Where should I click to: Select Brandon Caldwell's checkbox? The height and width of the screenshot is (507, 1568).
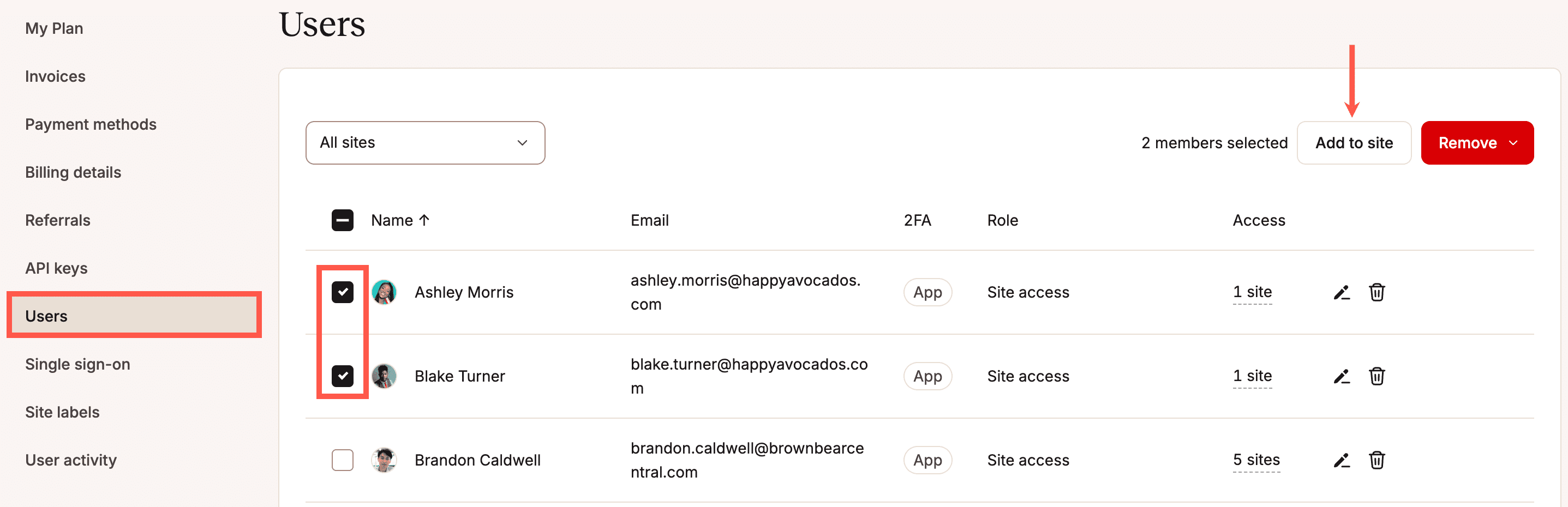coord(343,460)
